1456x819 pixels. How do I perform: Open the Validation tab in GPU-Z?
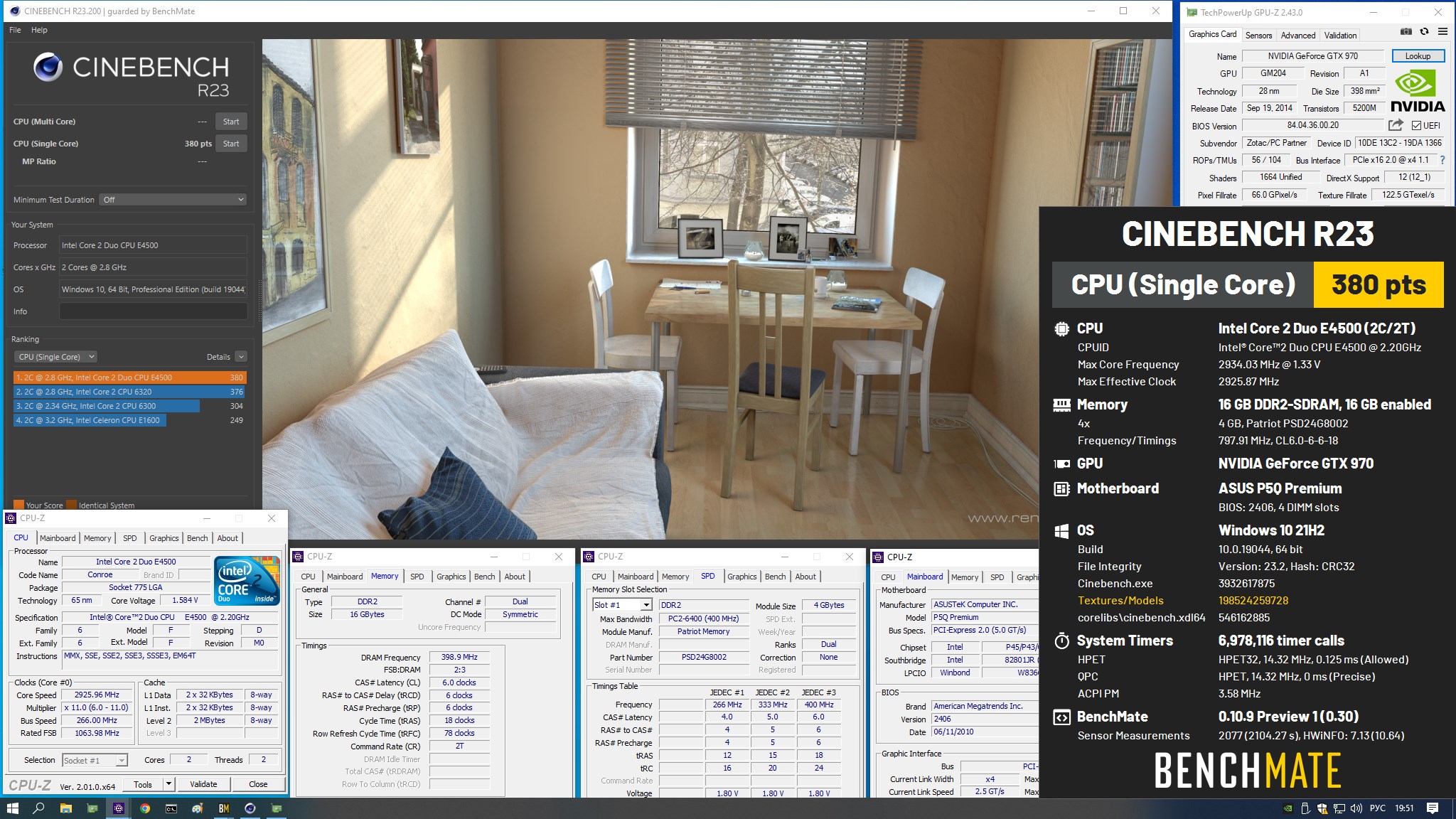[x=1340, y=35]
